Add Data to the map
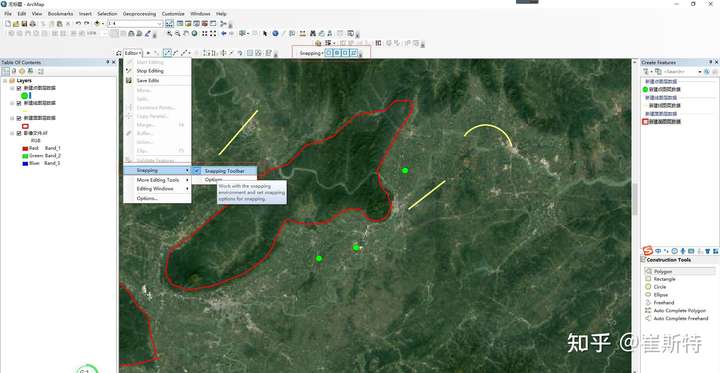 97,23
